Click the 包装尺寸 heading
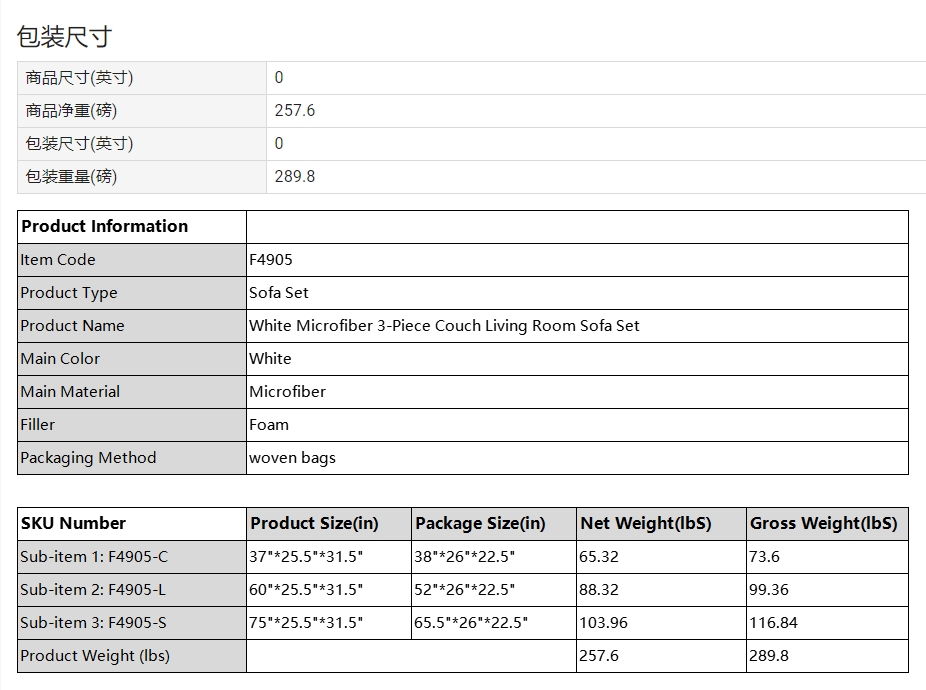The width and height of the screenshot is (926, 690). point(64,37)
